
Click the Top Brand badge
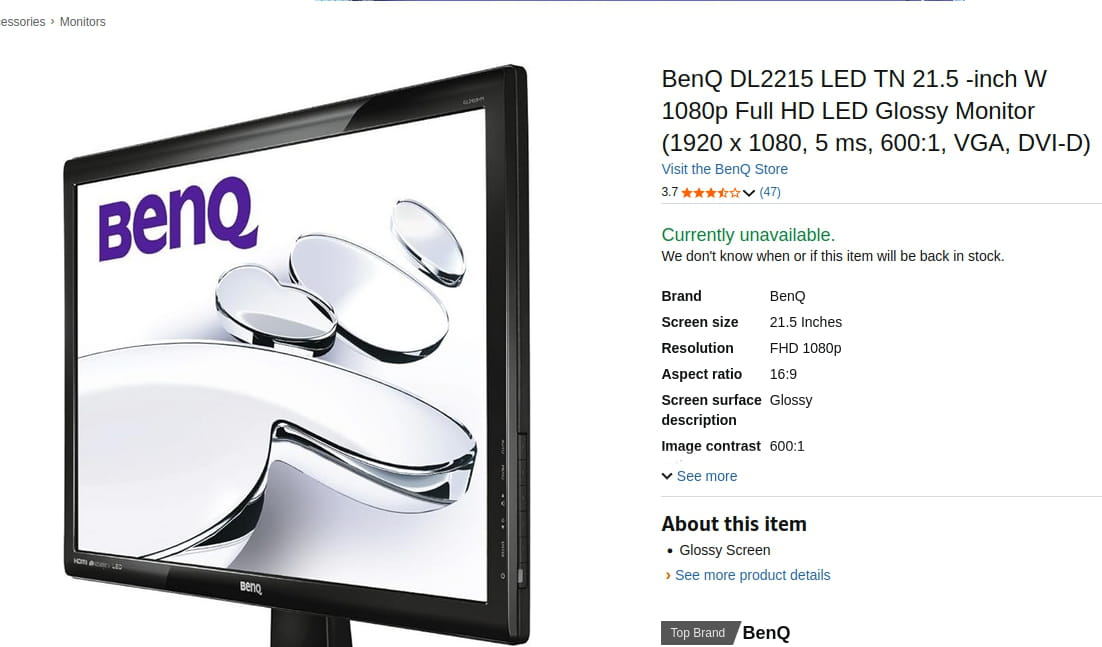[699, 633]
